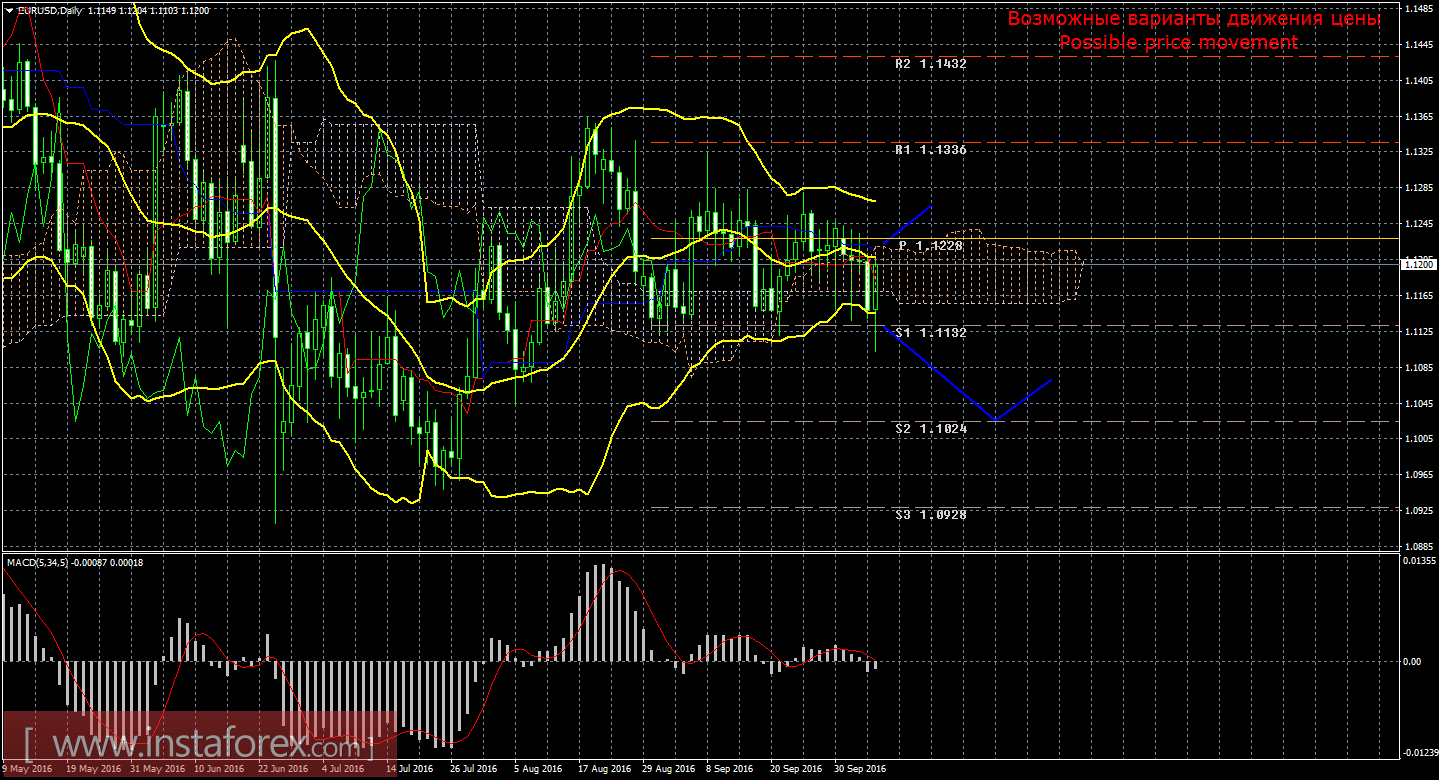Select the S1 1.1132 support label
This screenshot has width=1439, height=780.
pyautogui.click(x=931, y=331)
